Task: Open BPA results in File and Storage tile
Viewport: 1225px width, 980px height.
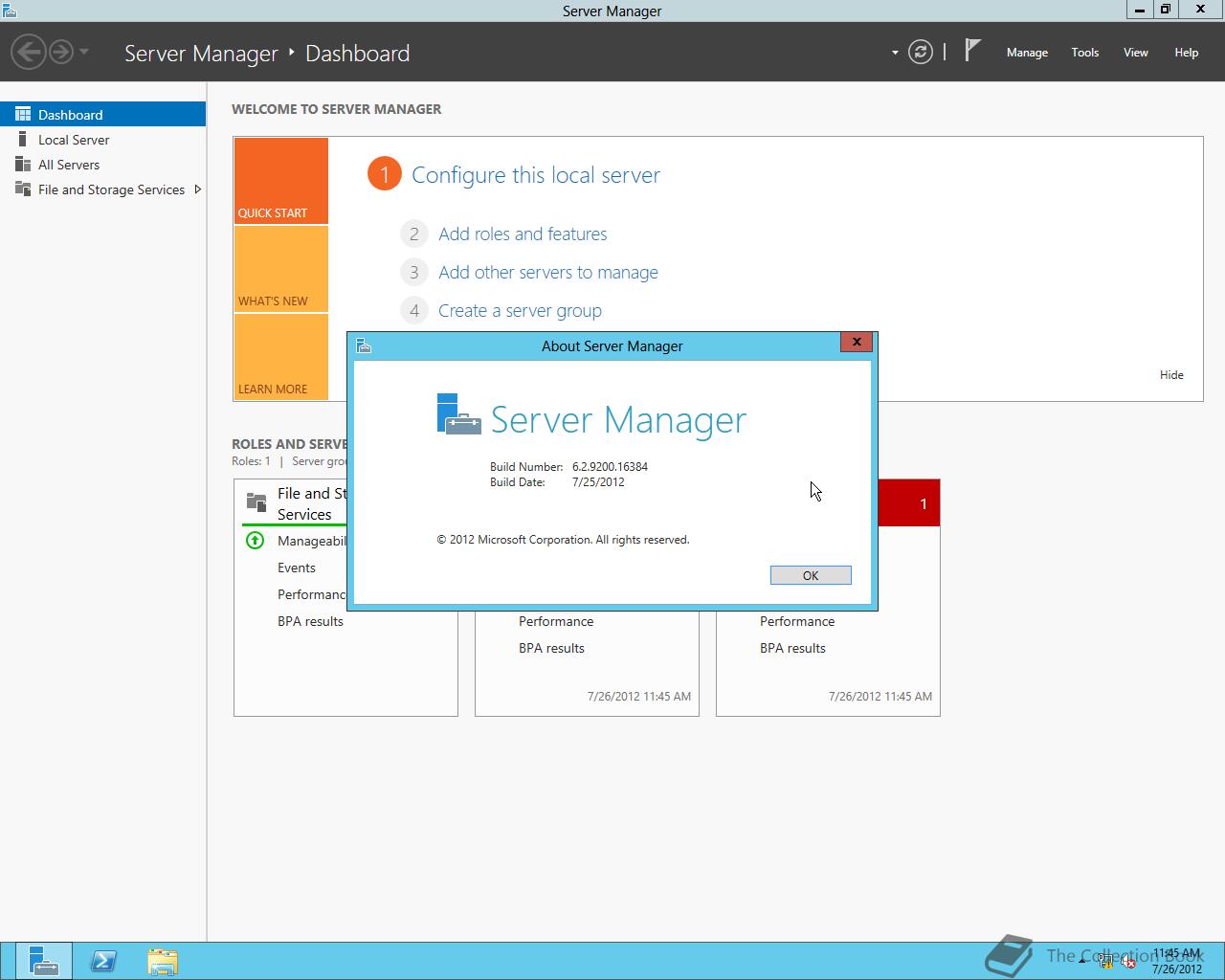Action: click(310, 621)
